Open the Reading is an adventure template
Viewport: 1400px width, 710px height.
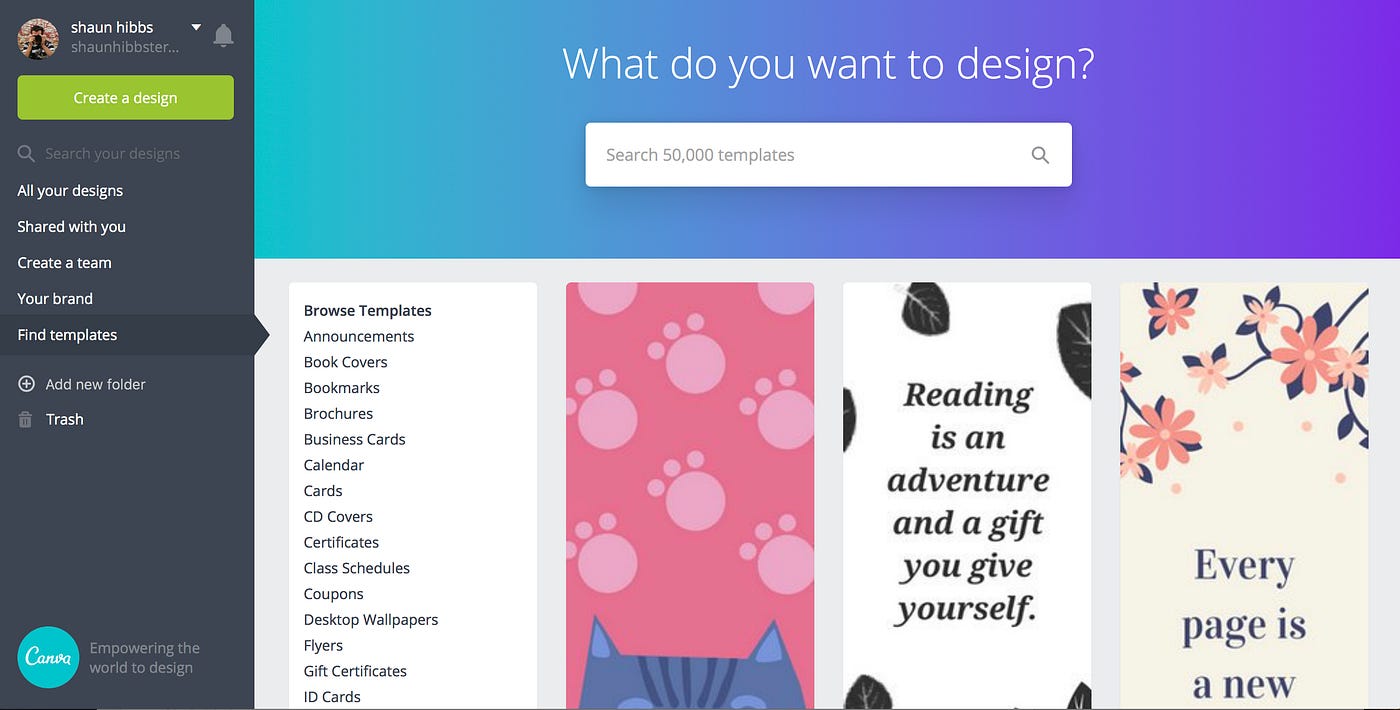pos(967,496)
